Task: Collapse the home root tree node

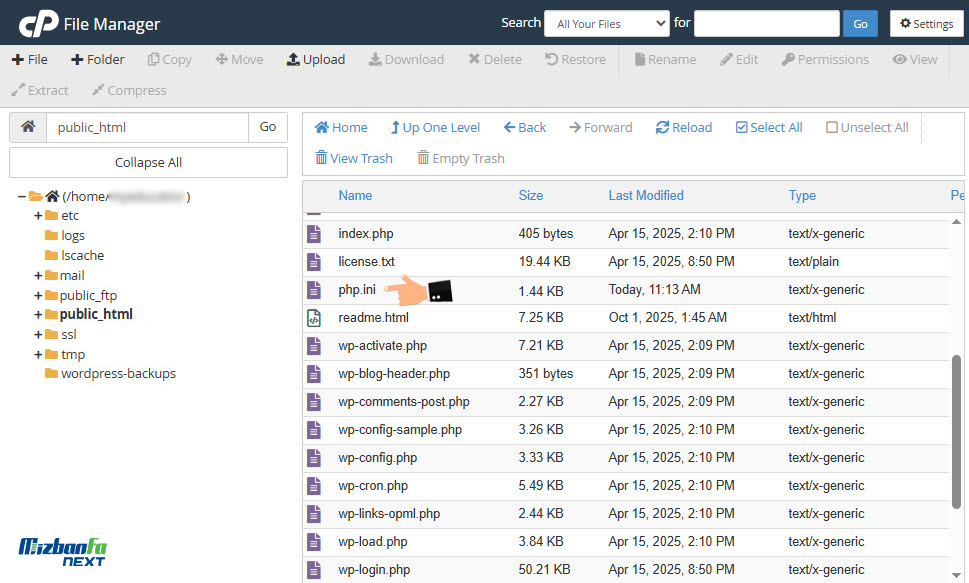Action: tap(22, 197)
